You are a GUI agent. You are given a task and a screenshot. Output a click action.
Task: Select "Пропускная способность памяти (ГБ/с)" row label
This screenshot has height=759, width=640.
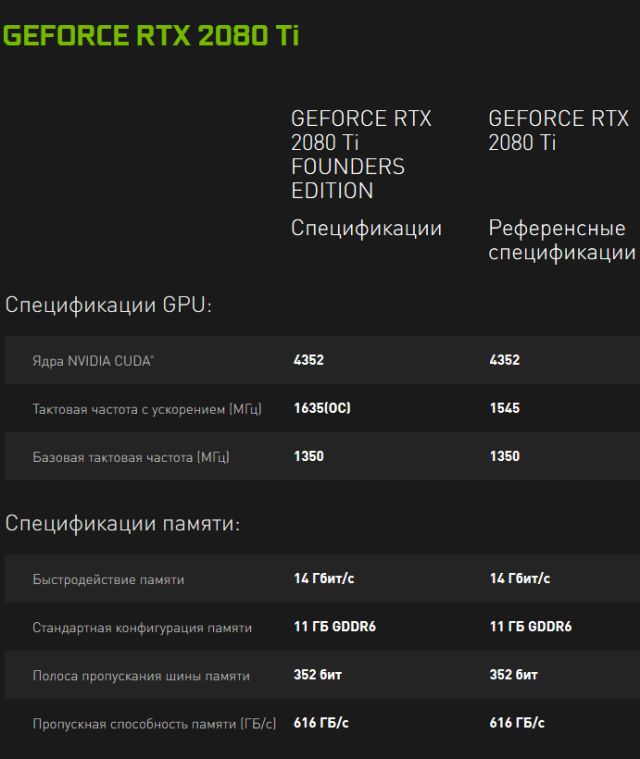(154, 724)
